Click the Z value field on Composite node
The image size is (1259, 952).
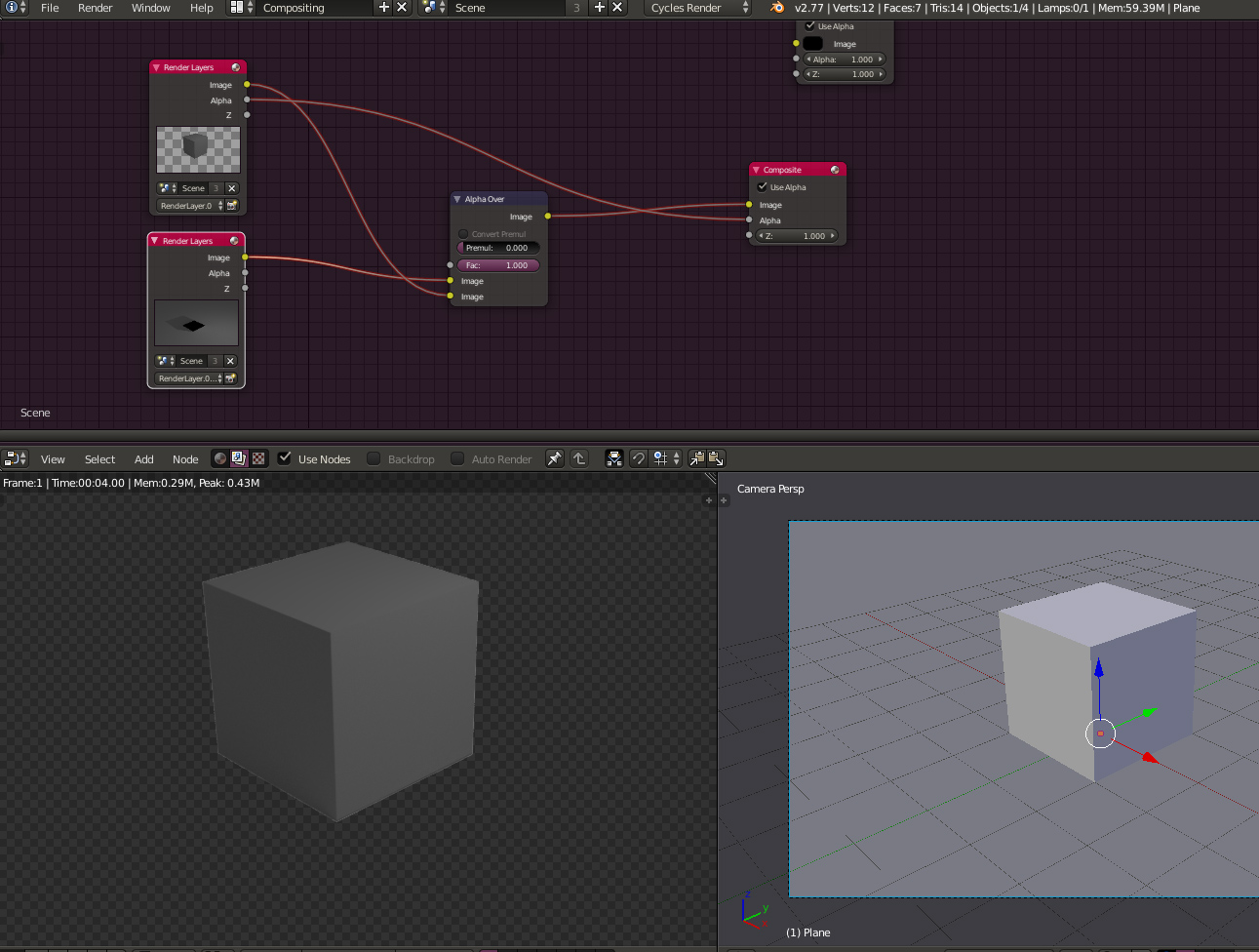click(x=798, y=236)
